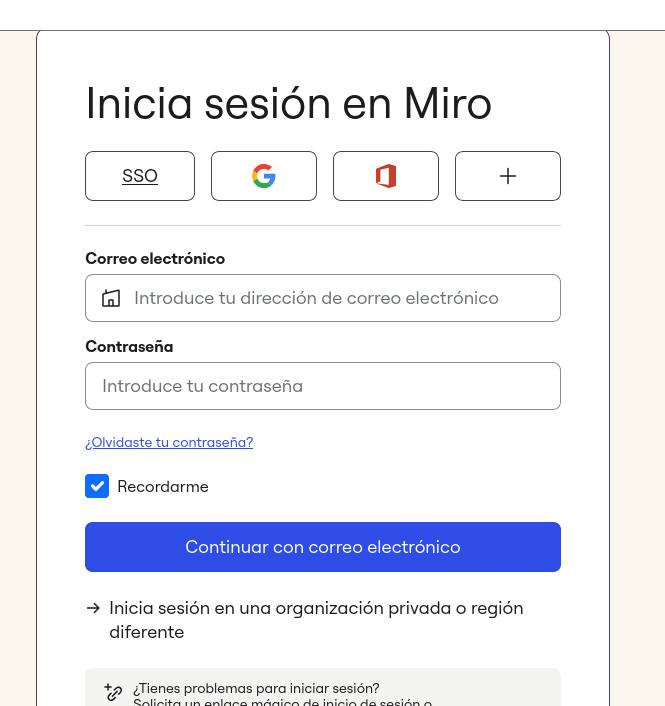
Task: Open the ¿Olvidaste tu contraseña? link
Action: click(169, 442)
